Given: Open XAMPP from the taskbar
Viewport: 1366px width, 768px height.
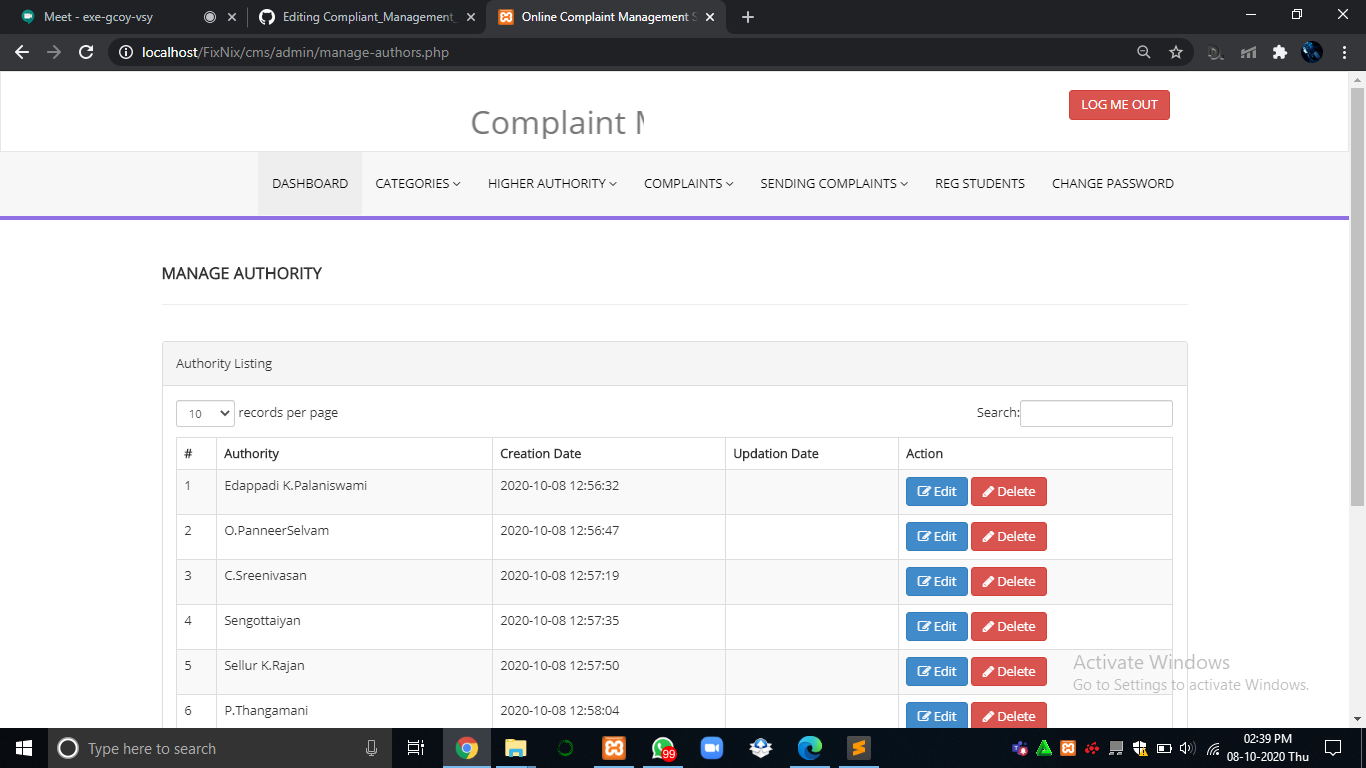Looking at the screenshot, I should [613, 748].
